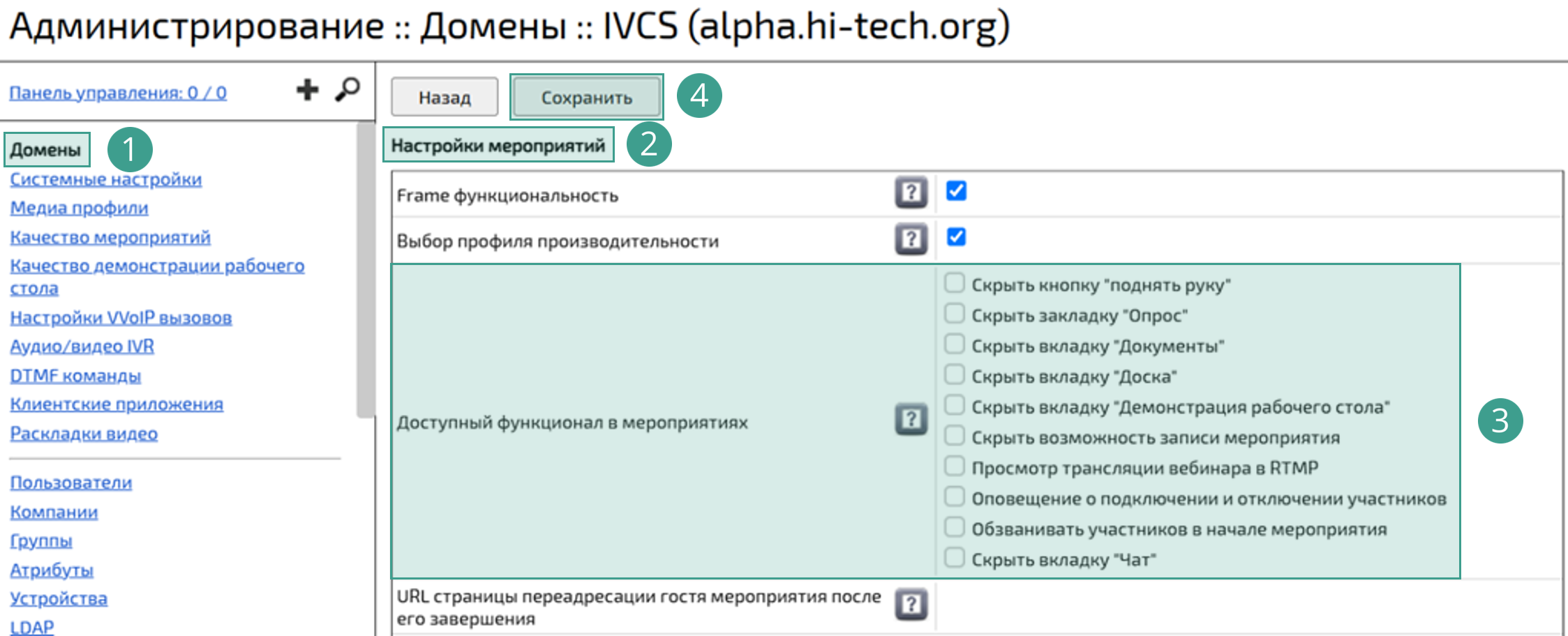Disable the Frame функциональность checkbox
The width and height of the screenshot is (1568, 636).
tap(957, 190)
